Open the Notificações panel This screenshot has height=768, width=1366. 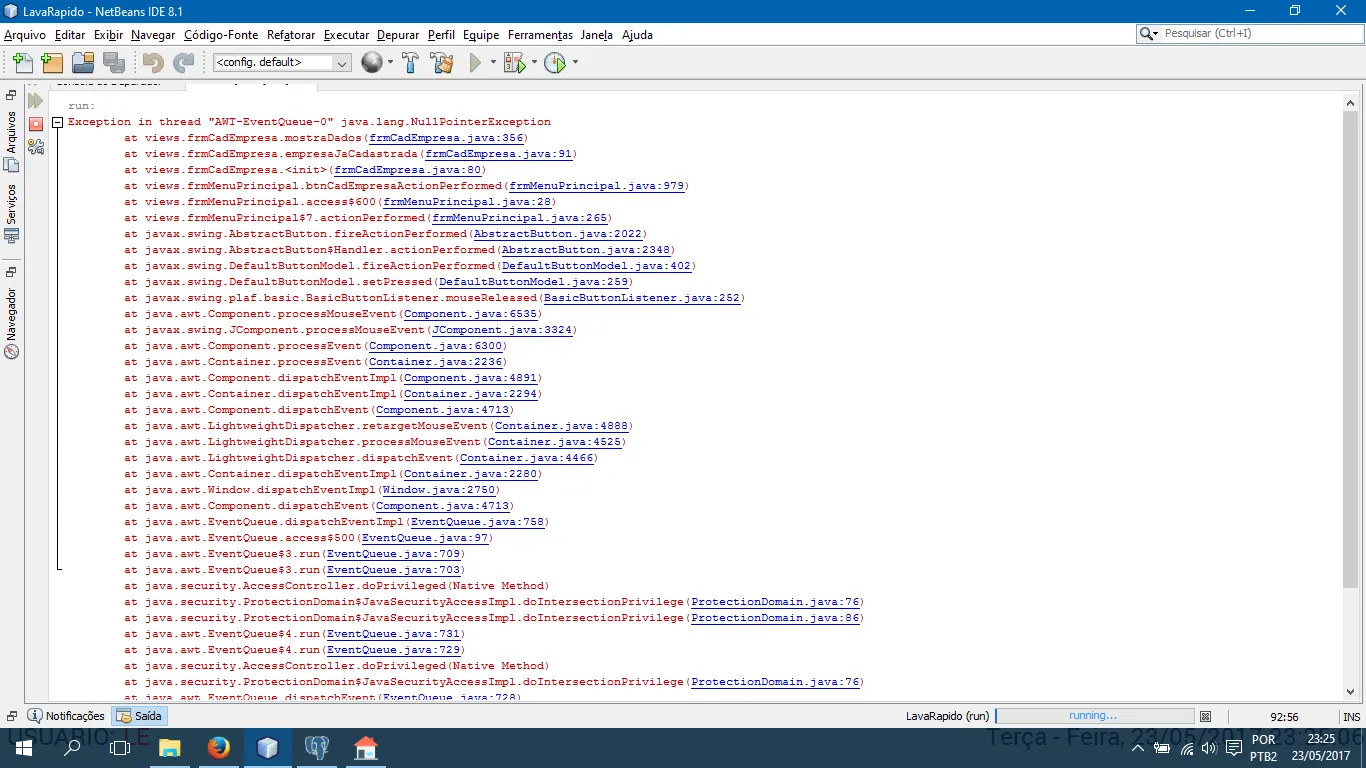click(66, 716)
